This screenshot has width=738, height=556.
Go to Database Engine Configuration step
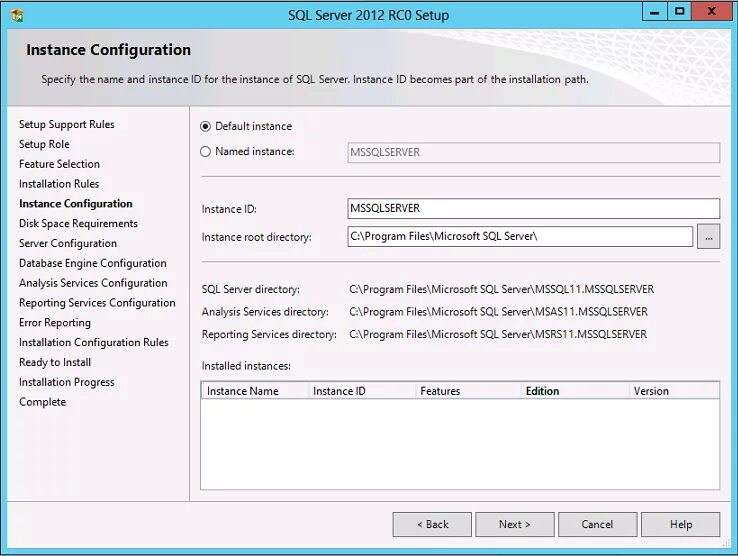[x=93, y=263]
